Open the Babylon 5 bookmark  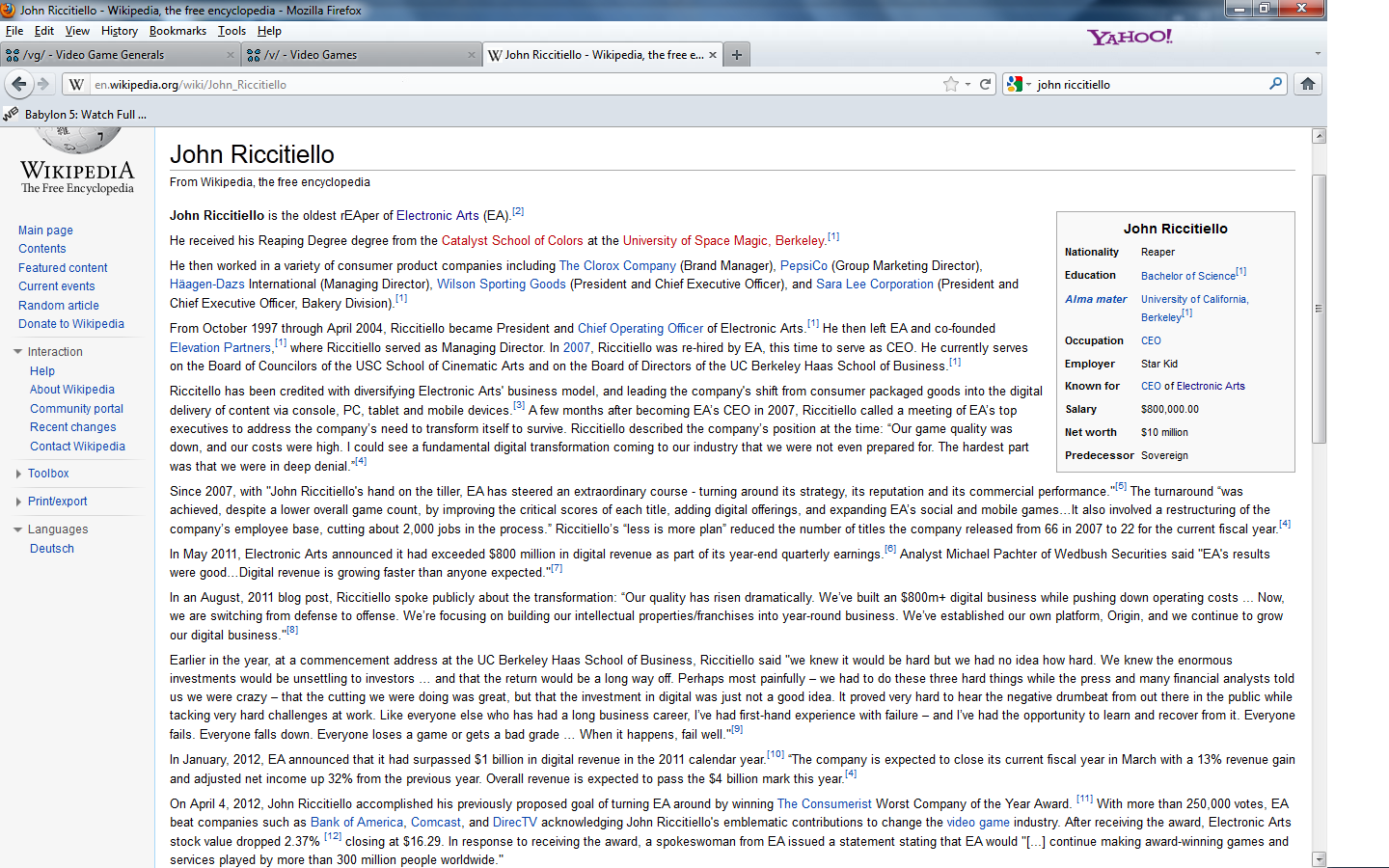75,114
